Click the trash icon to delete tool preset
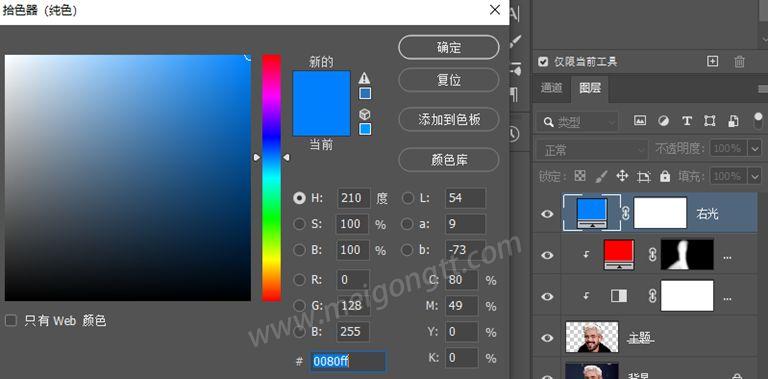The image size is (768, 379). [x=740, y=62]
